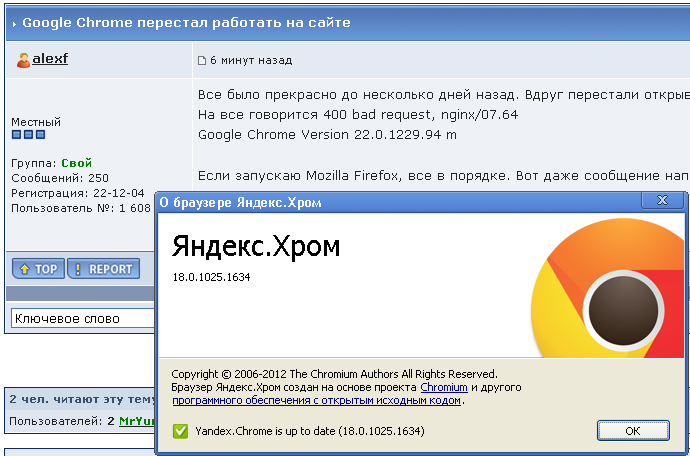
Task: Click the 'Регистрация: 22-12-04' text
Action: (78, 193)
